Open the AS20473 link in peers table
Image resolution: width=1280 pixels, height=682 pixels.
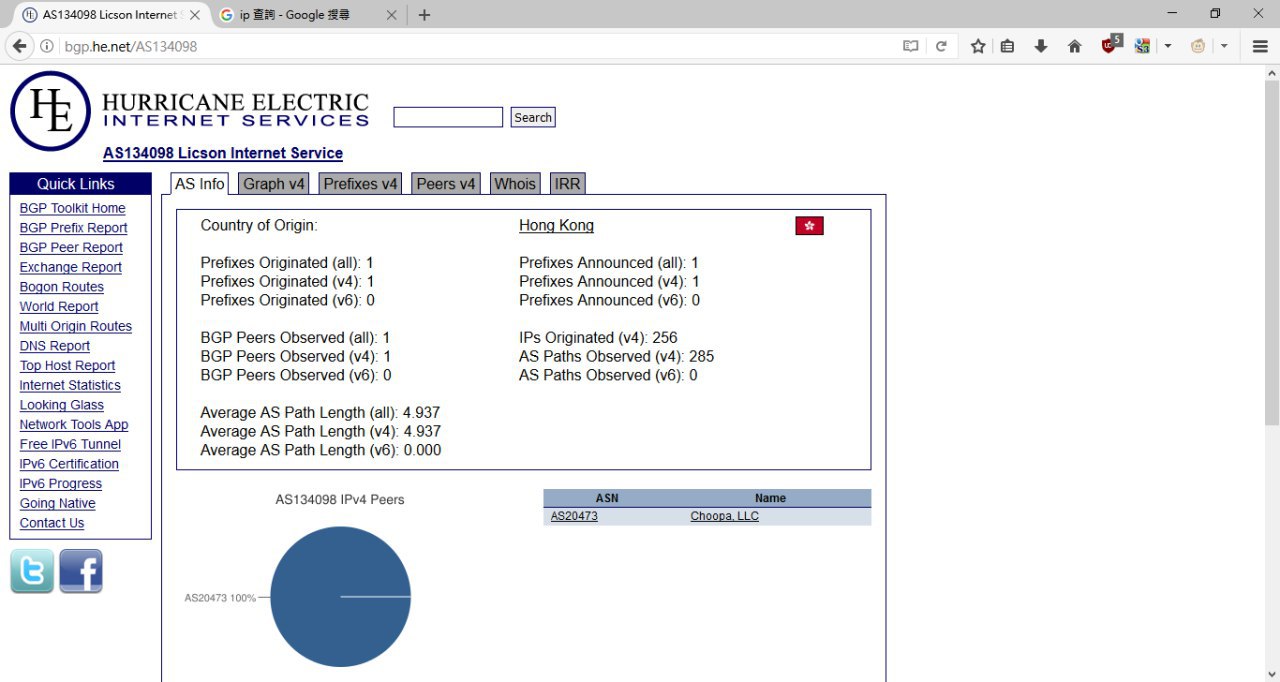(x=574, y=516)
